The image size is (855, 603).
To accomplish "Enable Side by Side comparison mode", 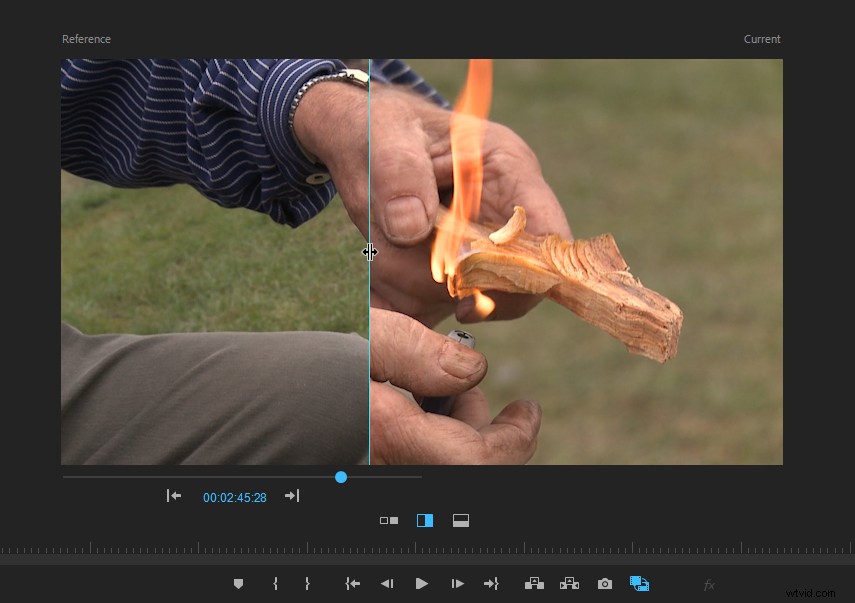I will tap(388, 520).
